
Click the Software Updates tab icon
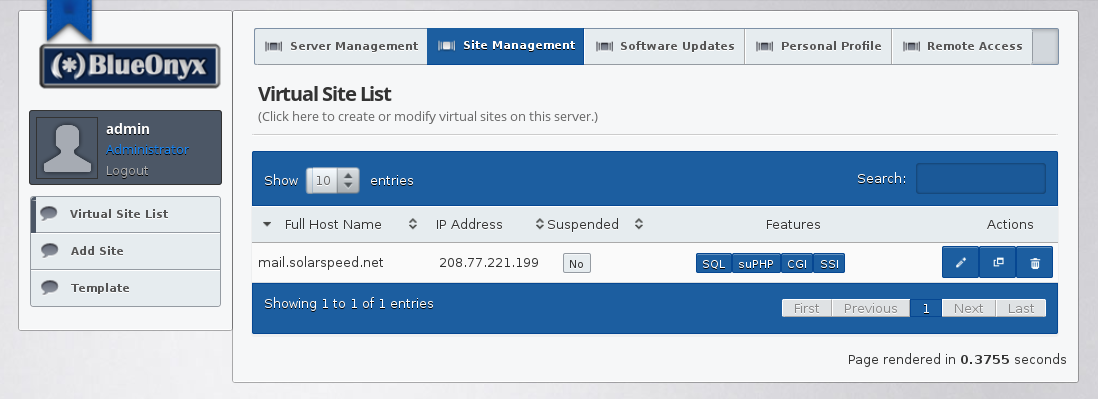pyautogui.click(x=604, y=46)
